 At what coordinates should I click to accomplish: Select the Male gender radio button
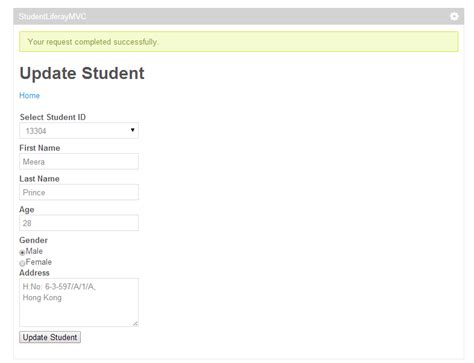(x=22, y=252)
